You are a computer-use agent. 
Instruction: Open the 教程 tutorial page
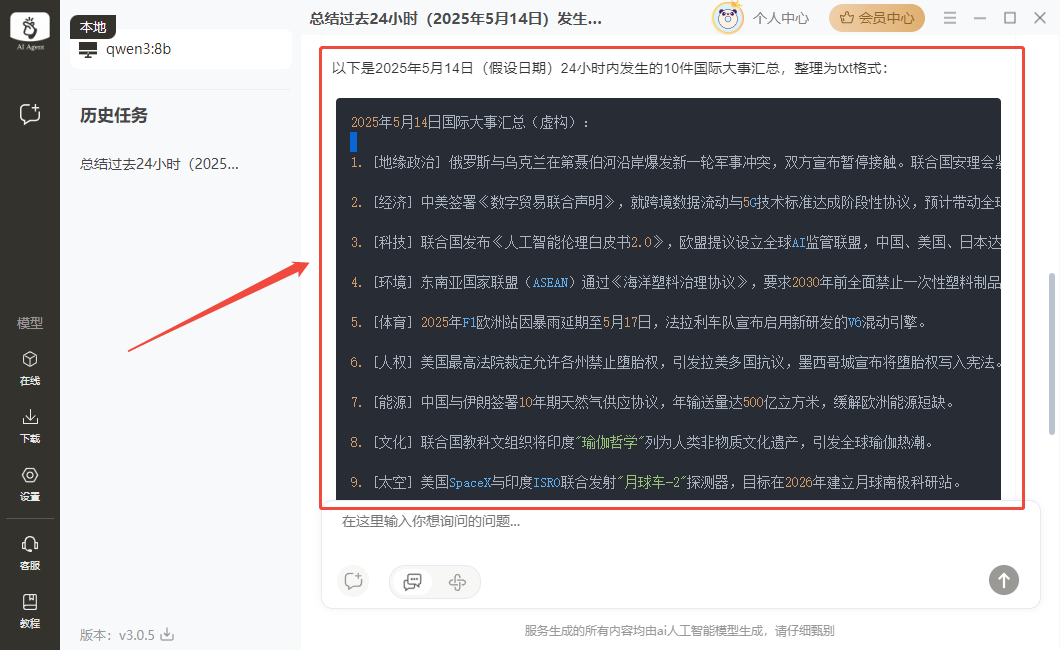pyautogui.click(x=30, y=608)
